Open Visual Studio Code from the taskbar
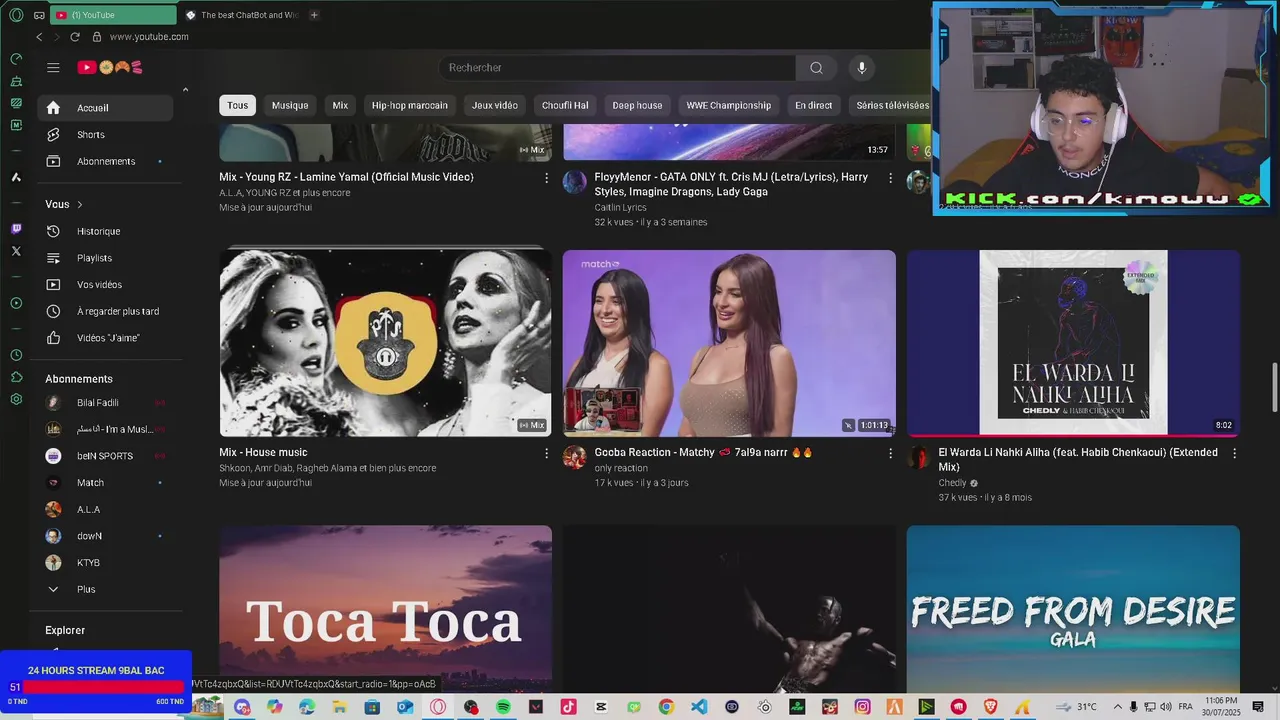This screenshot has height=720, width=1280. point(699,707)
